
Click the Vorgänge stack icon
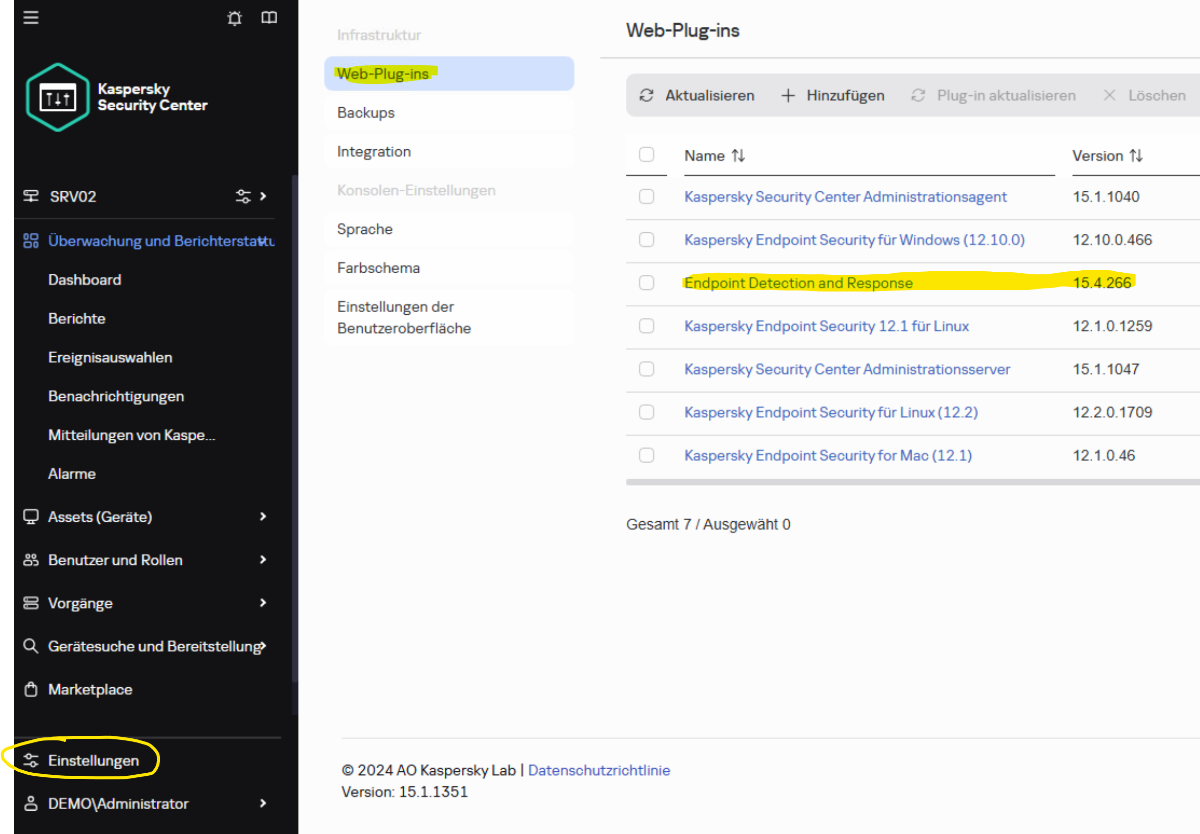tap(31, 603)
